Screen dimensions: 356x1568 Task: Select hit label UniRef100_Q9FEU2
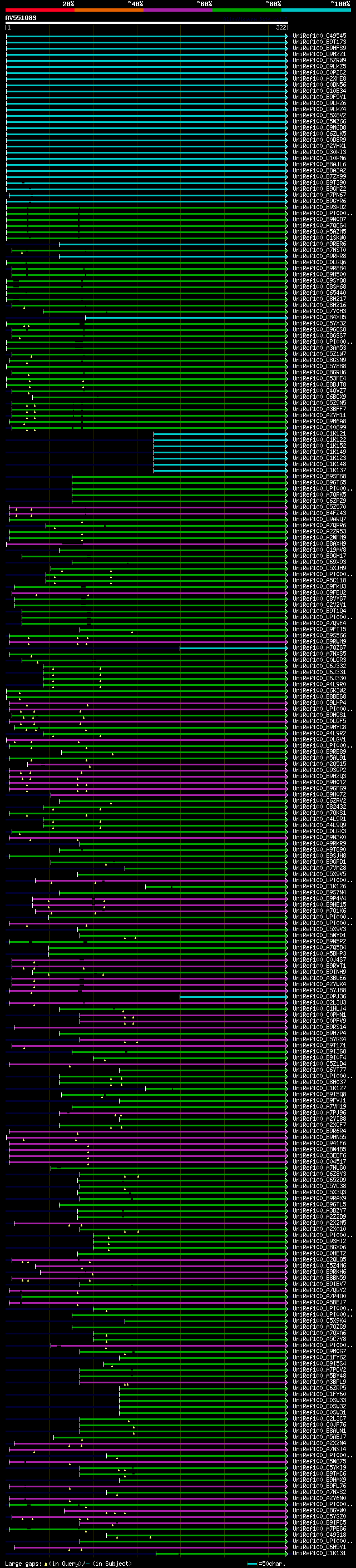pyautogui.click(x=319, y=592)
